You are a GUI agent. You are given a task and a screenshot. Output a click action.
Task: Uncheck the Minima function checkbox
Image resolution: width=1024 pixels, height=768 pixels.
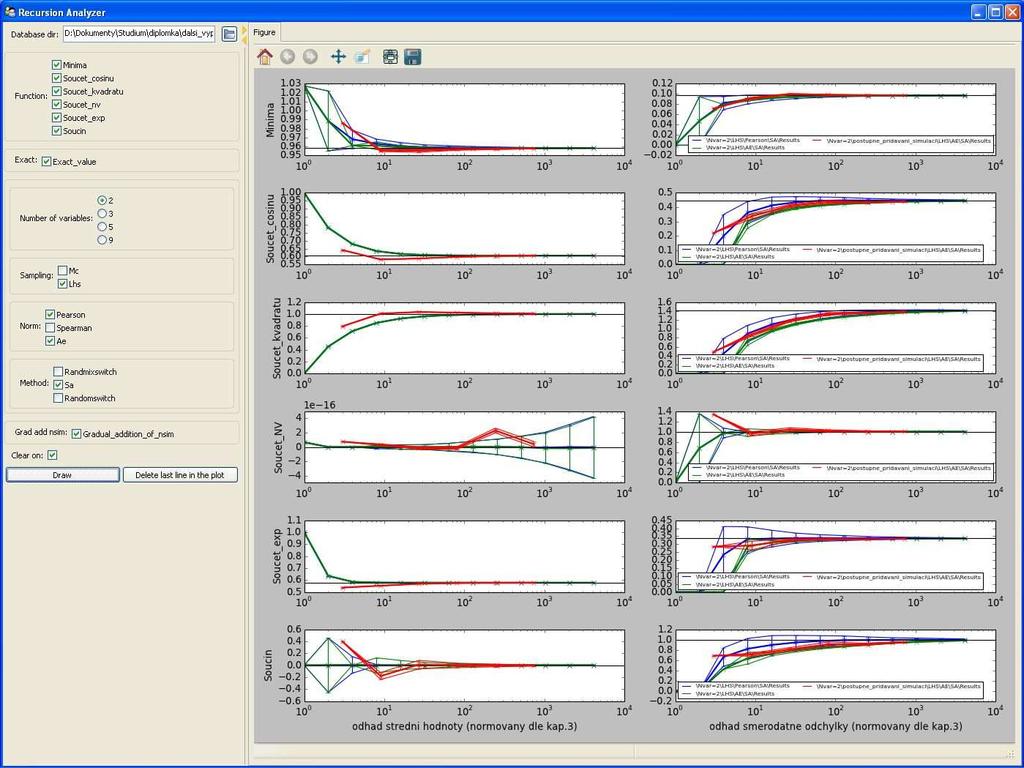click(x=56, y=65)
